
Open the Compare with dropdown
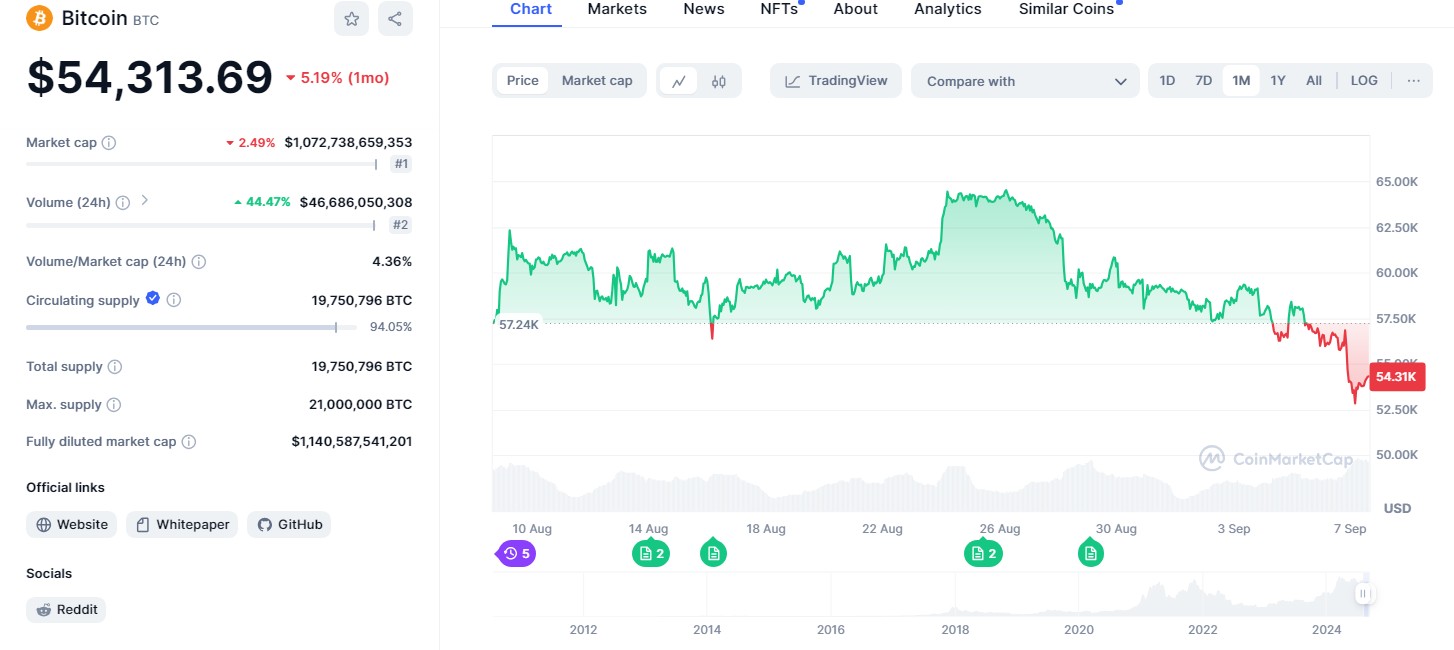pyautogui.click(x=1025, y=81)
